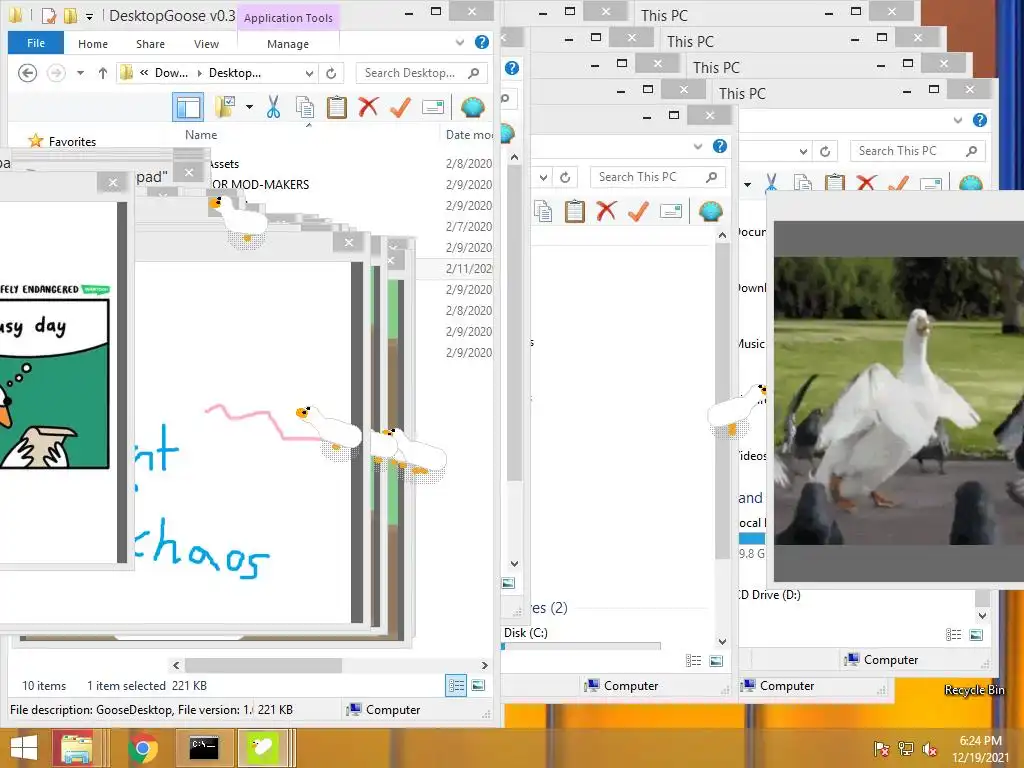The image size is (1024, 768).
Task: Click the shell icon in middle This PC window toolbar
Action: [711, 212]
